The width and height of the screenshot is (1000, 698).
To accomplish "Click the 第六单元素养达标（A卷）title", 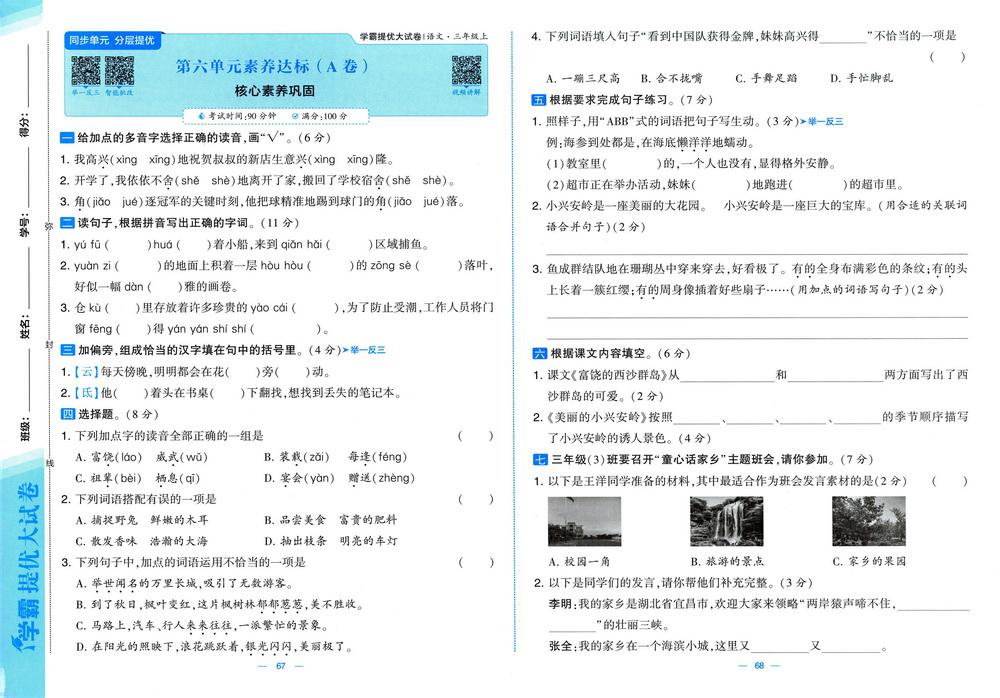I will [x=271, y=68].
